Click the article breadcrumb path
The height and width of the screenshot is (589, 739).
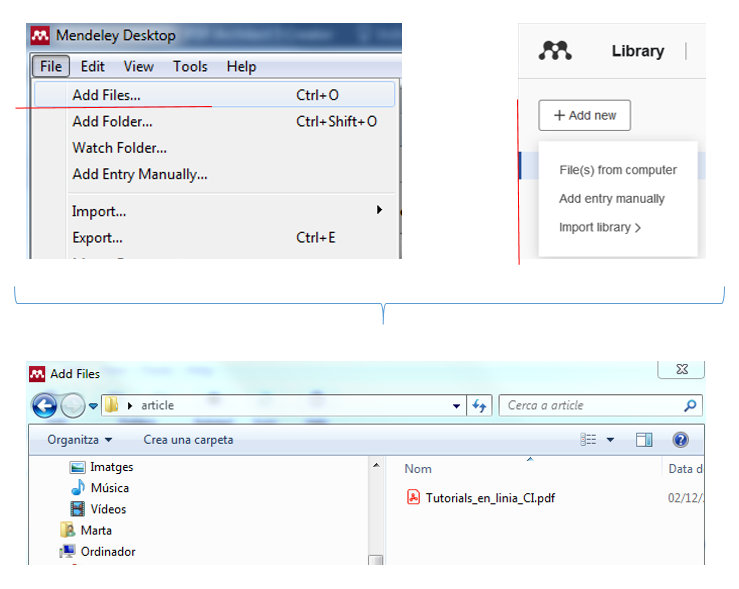point(157,405)
